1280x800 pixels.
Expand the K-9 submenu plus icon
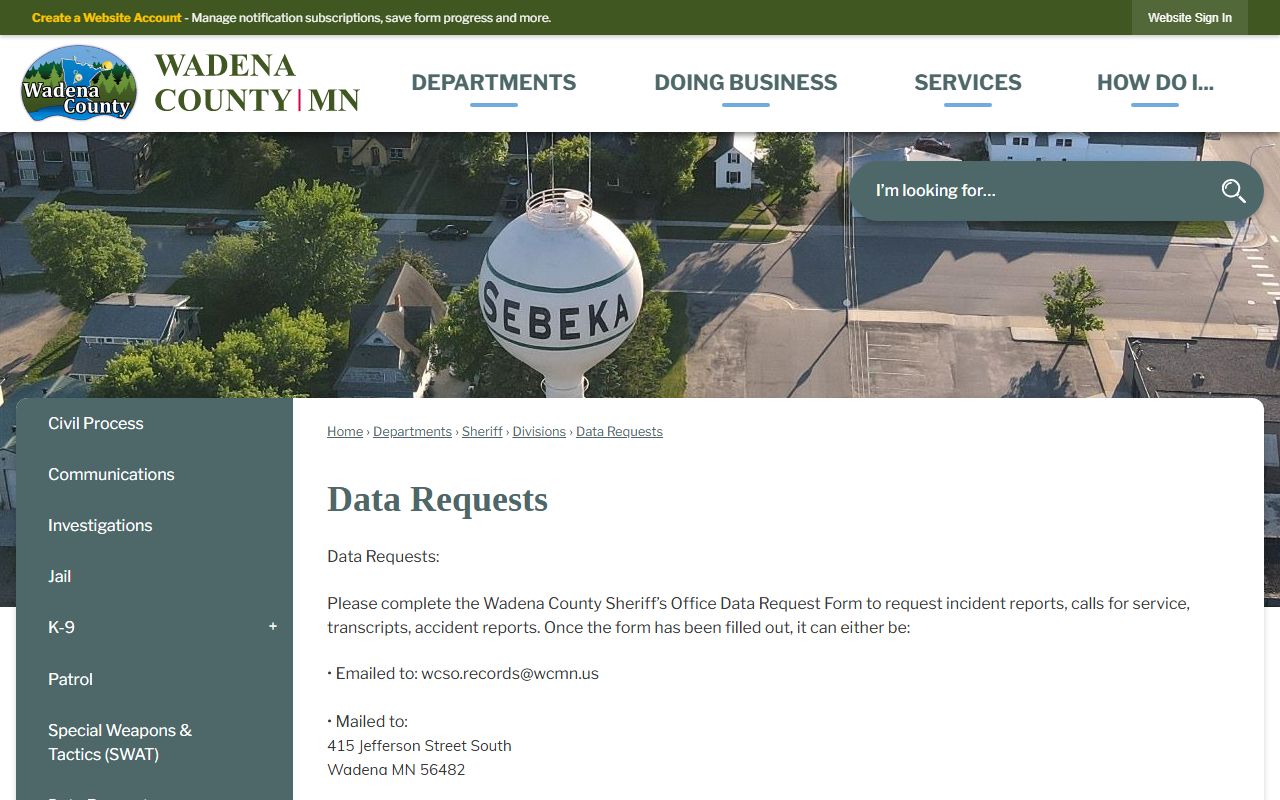(273, 627)
